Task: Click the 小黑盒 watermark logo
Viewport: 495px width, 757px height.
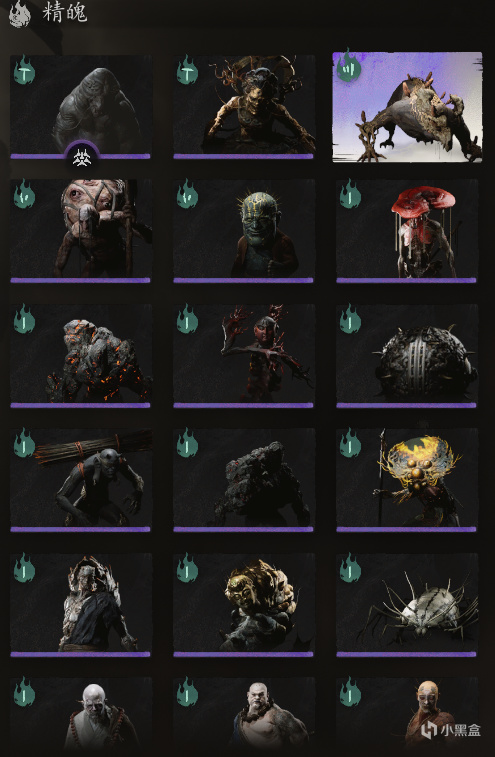Action: 451,730
